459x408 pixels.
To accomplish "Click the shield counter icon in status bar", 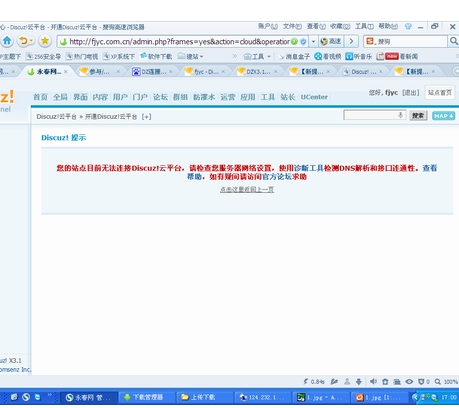I will pos(423,382).
